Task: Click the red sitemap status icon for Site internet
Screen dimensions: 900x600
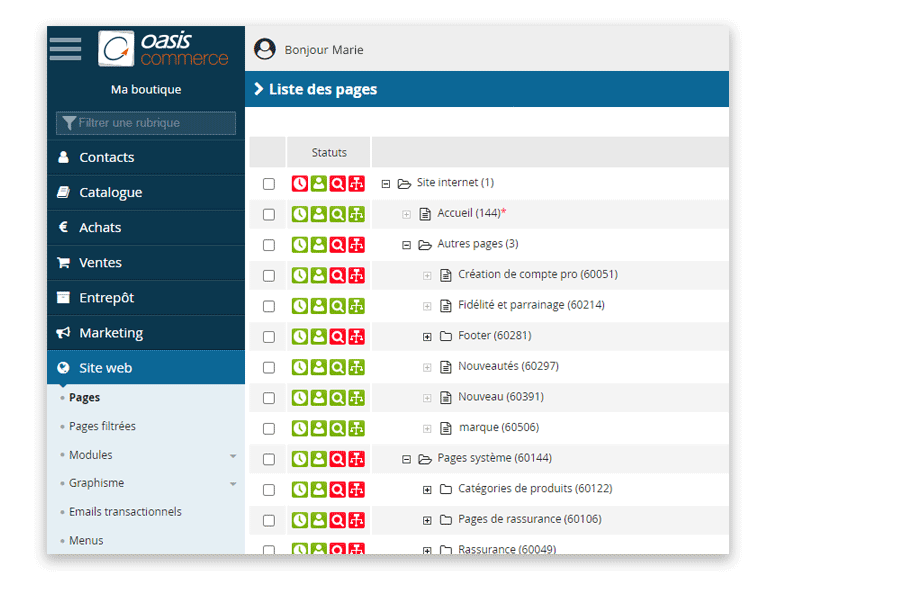Action: coord(356,184)
